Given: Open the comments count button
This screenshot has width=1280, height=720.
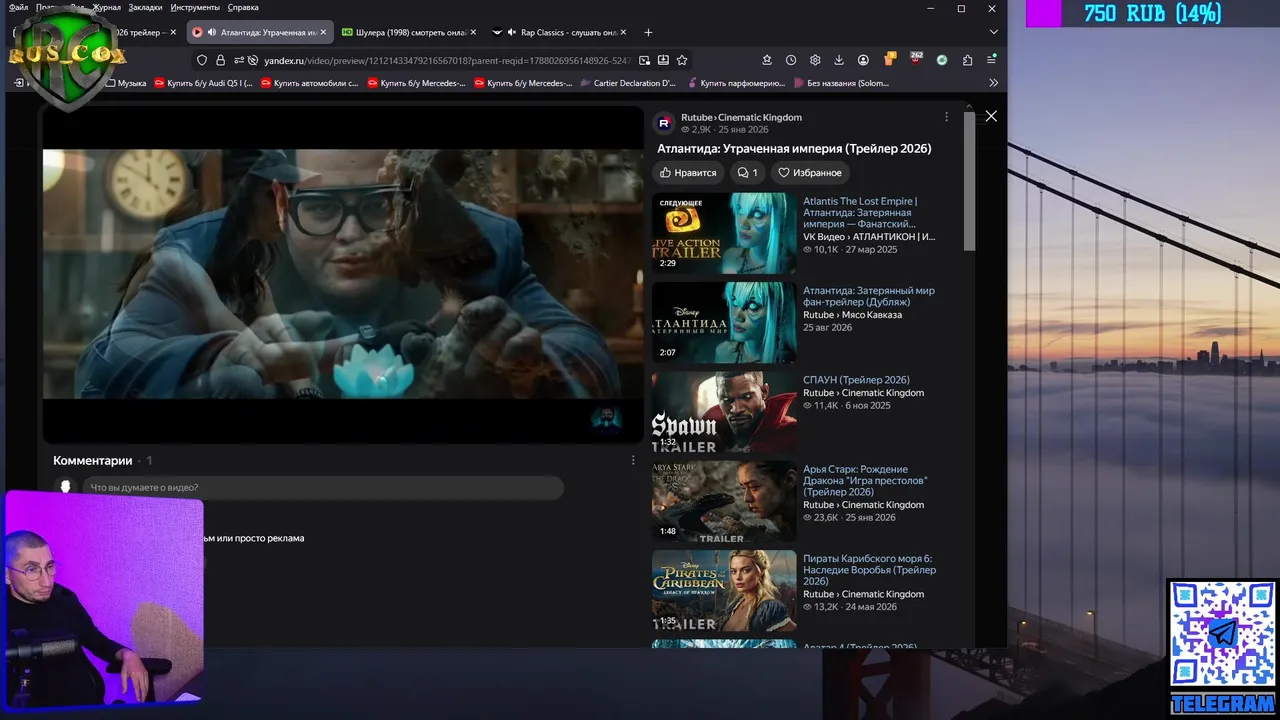Looking at the screenshot, I should coord(748,173).
